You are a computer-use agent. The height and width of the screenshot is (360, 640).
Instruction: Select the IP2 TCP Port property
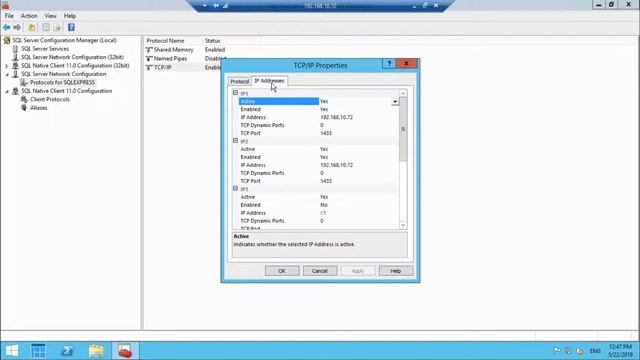(x=318, y=181)
